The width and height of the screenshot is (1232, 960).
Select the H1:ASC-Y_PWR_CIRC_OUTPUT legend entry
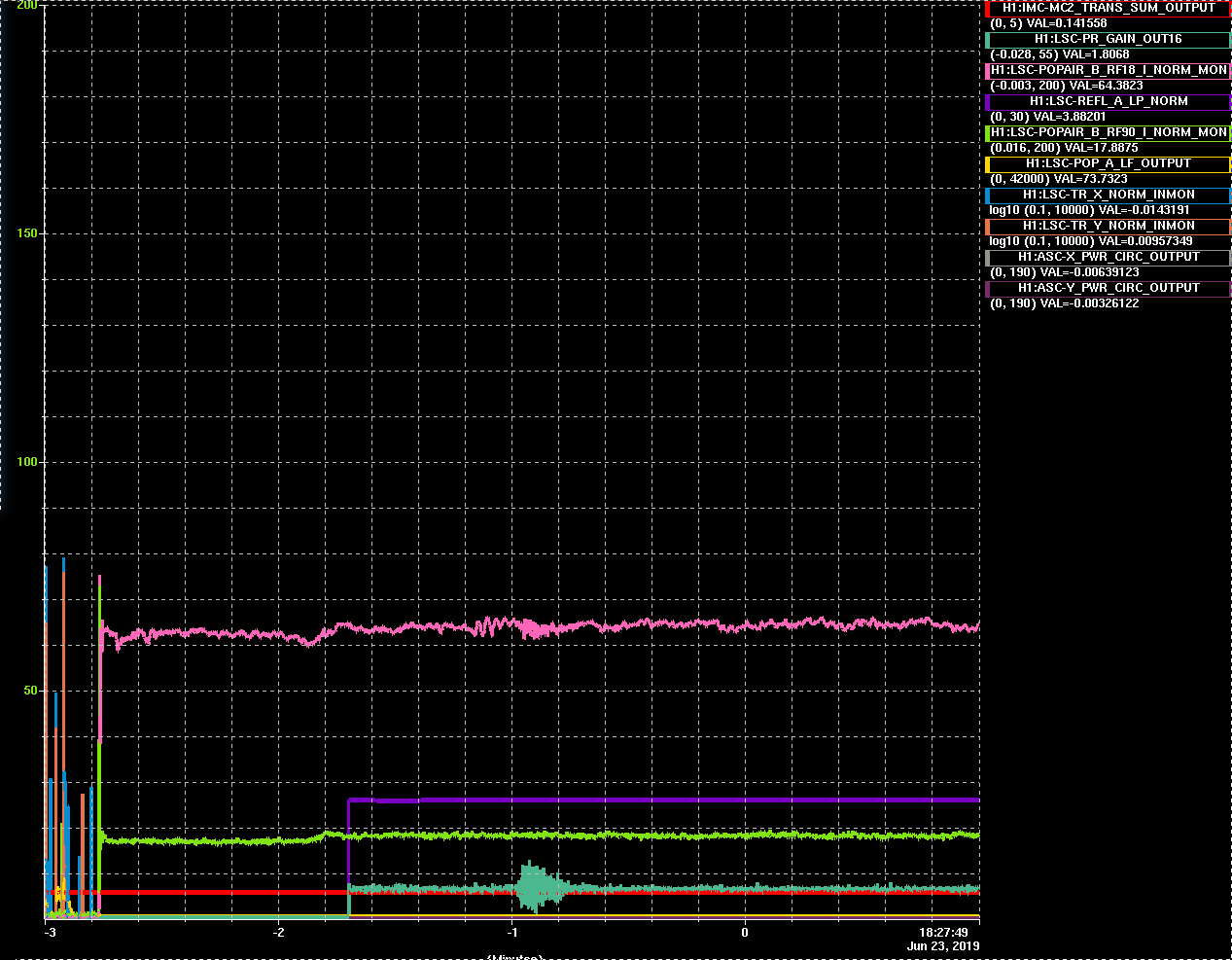coord(1108,288)
